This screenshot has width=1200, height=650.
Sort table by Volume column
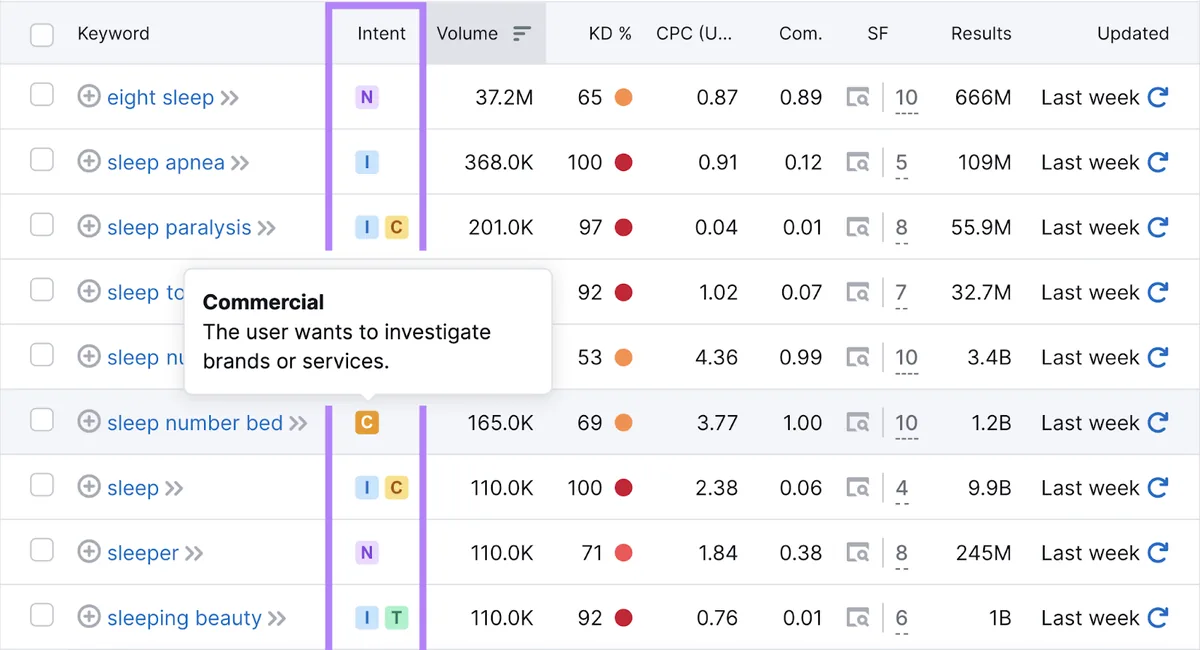click(x=486, y=33)
